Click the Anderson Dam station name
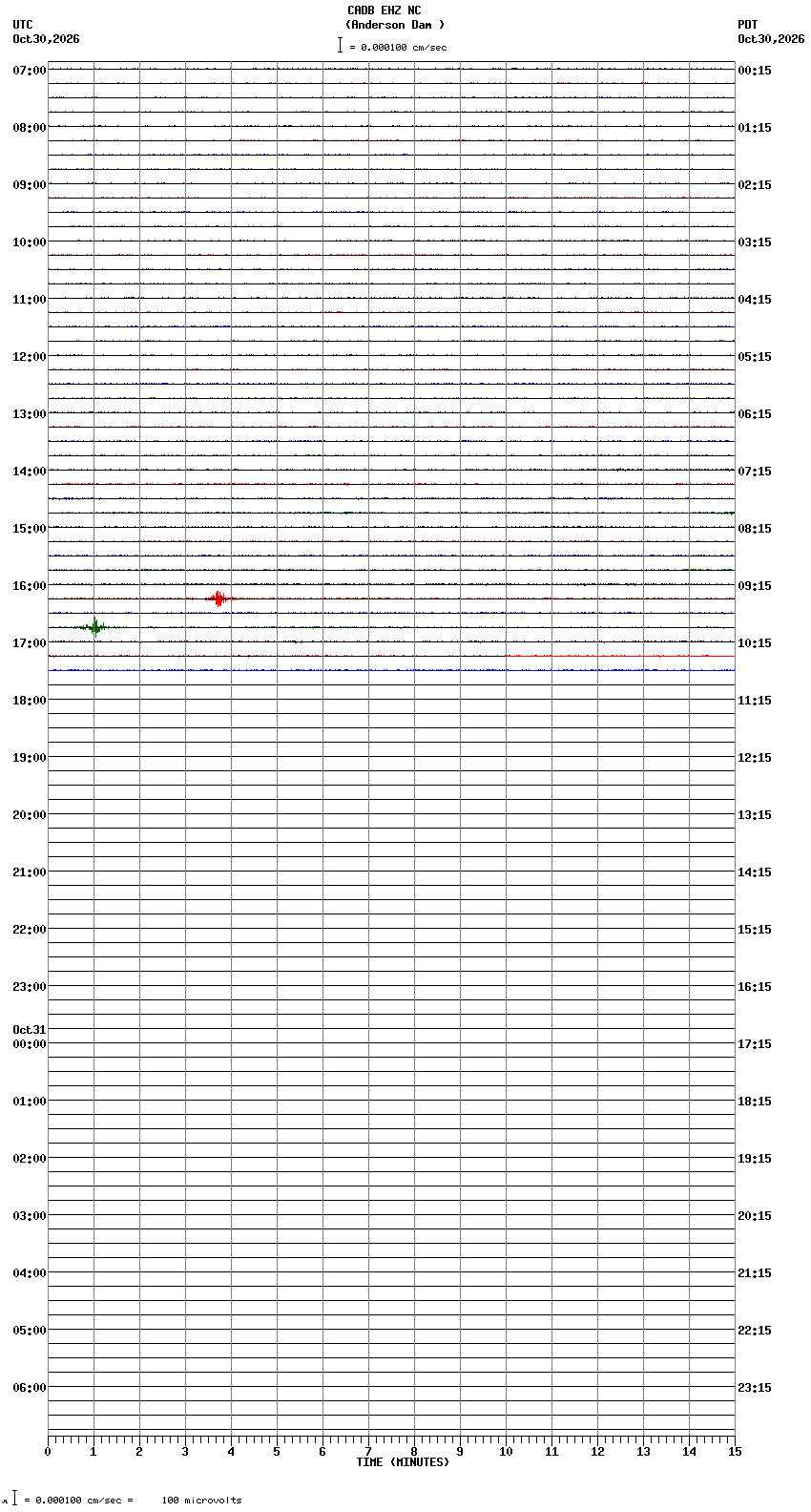 [x=395, y=25]
